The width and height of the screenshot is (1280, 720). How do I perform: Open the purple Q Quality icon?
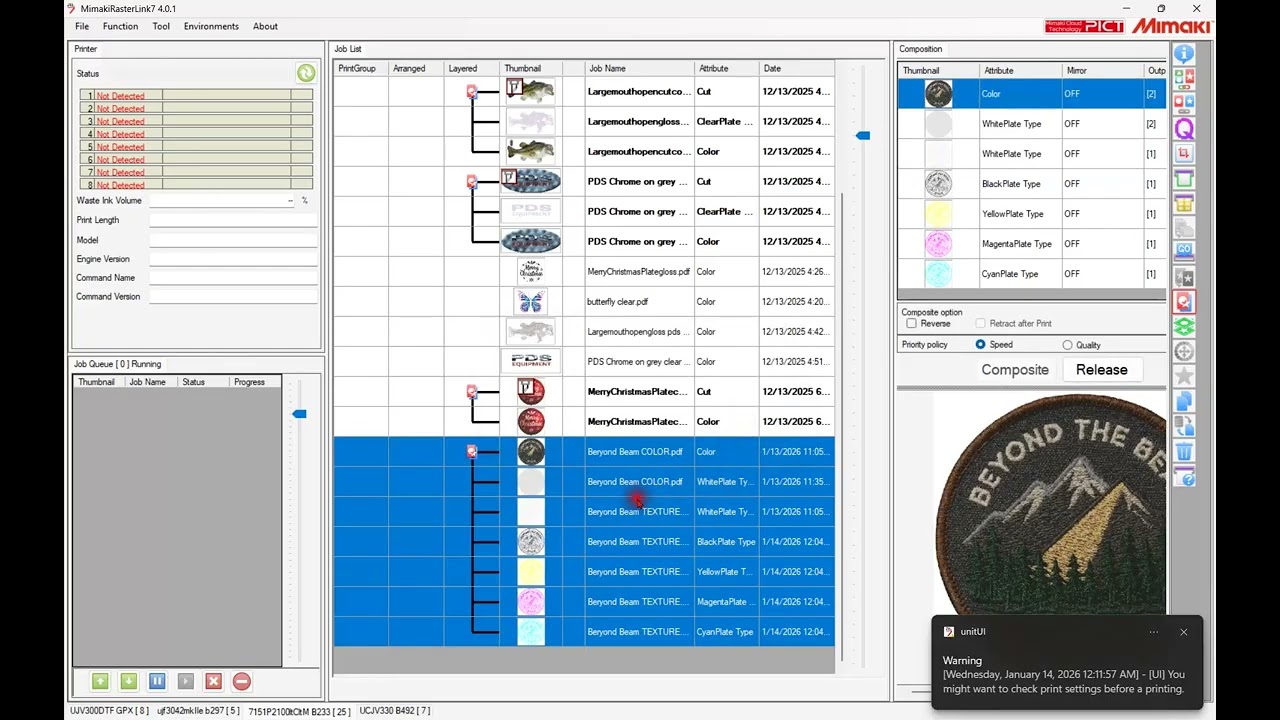[x=1184, y=129]
